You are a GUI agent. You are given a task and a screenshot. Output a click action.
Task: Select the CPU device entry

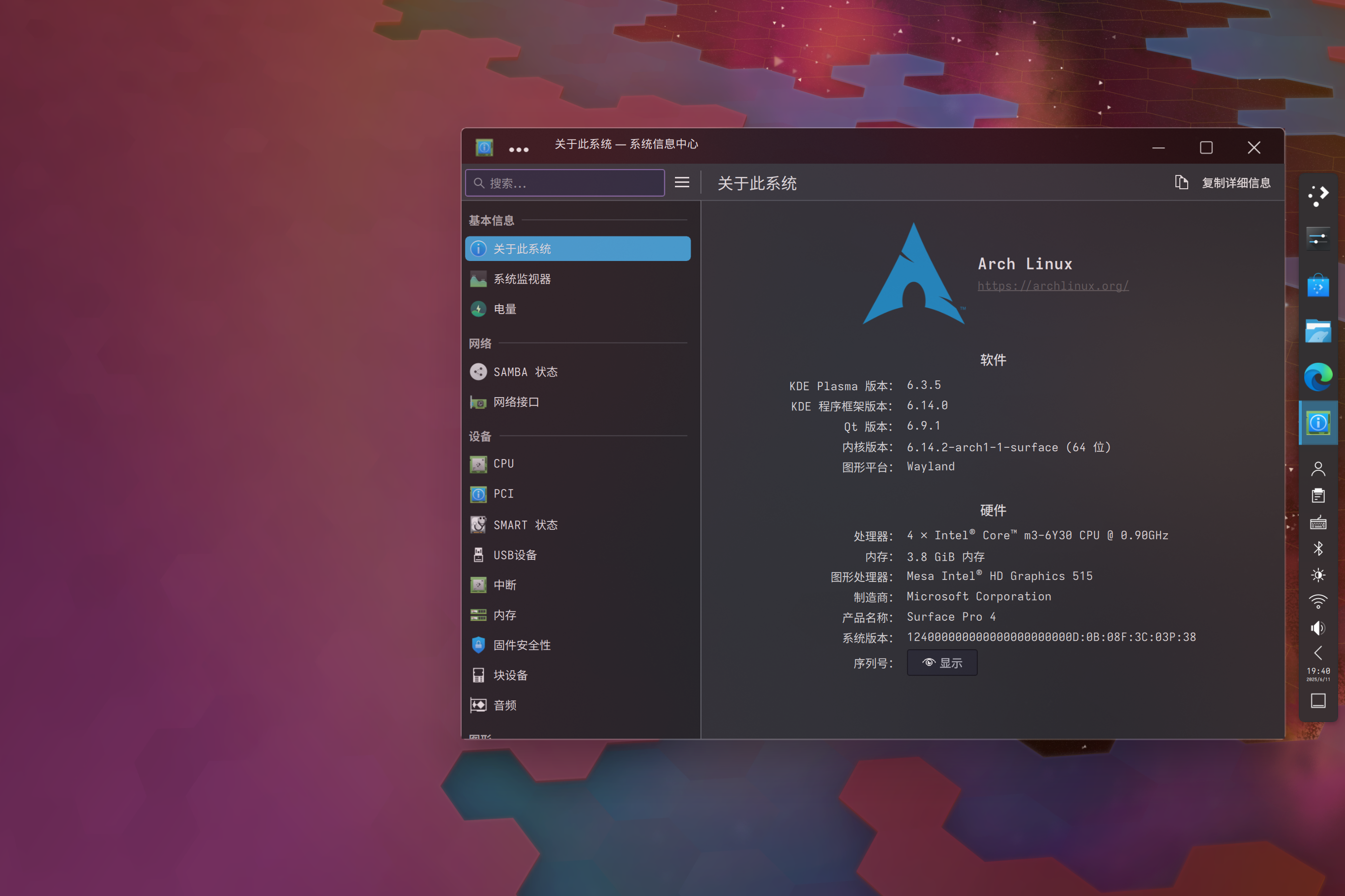point(577,463)
